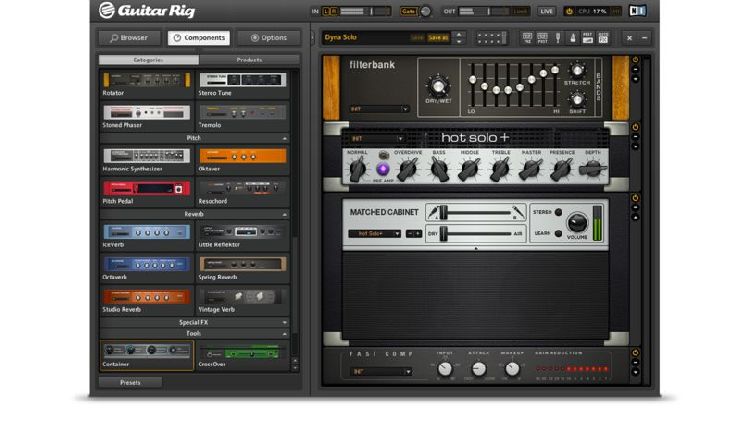Screen dimensions: 750x426
Task: Select the Rotator component
Action: pos(147,84)
